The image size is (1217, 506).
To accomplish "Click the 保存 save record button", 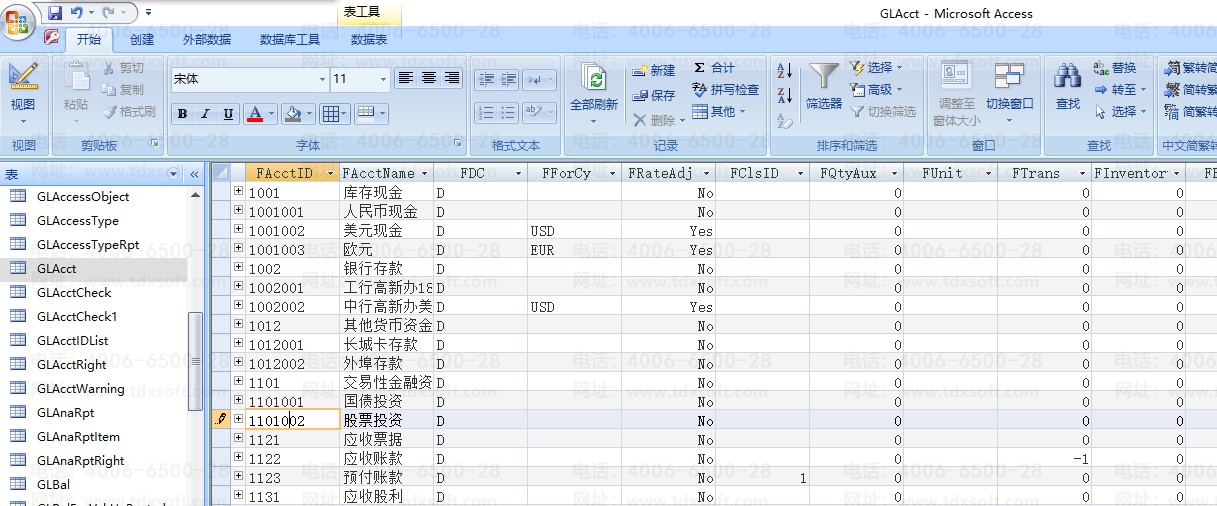I will coord(654,95).
